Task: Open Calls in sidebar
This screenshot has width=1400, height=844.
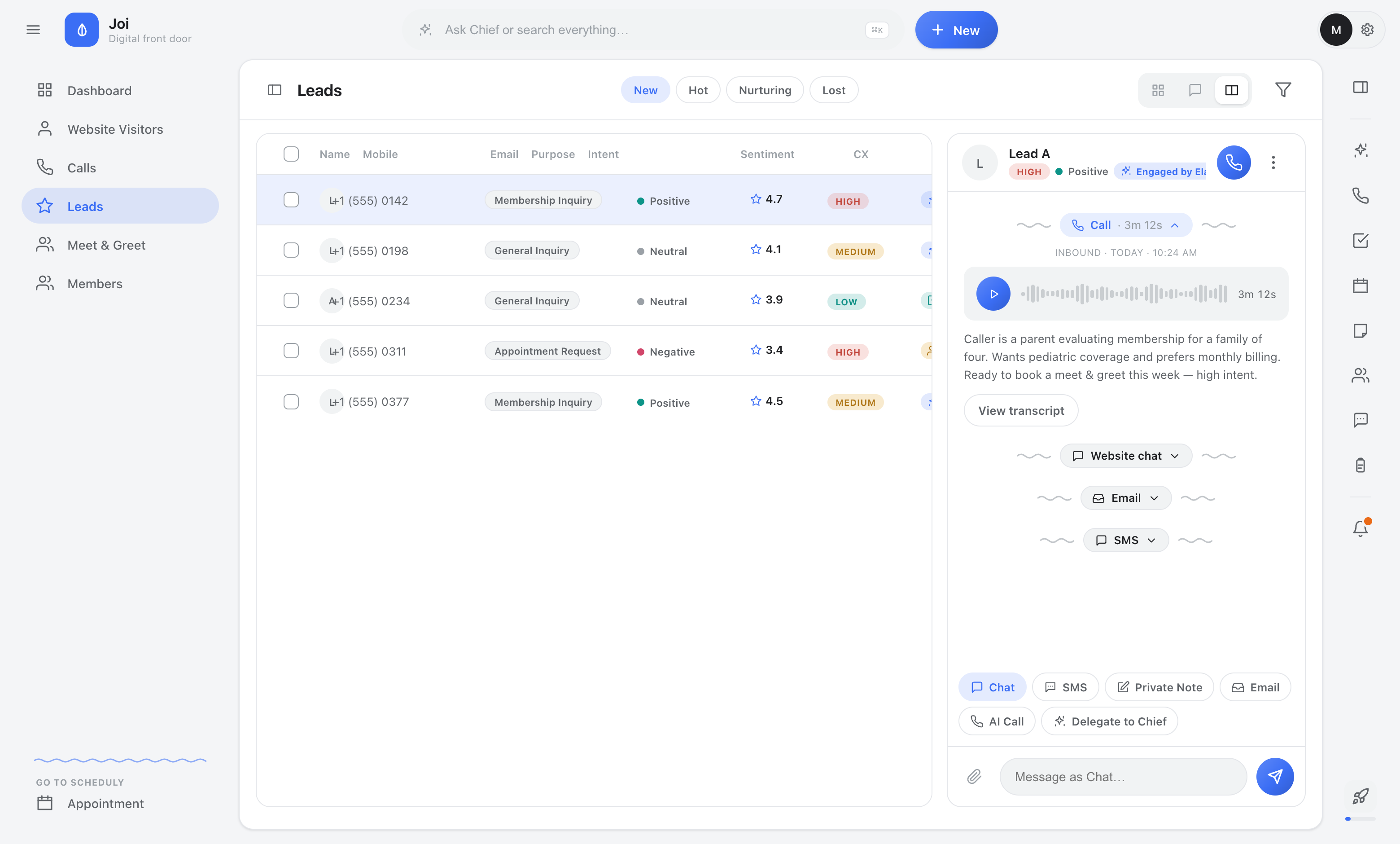Action: tap(120, 167)
